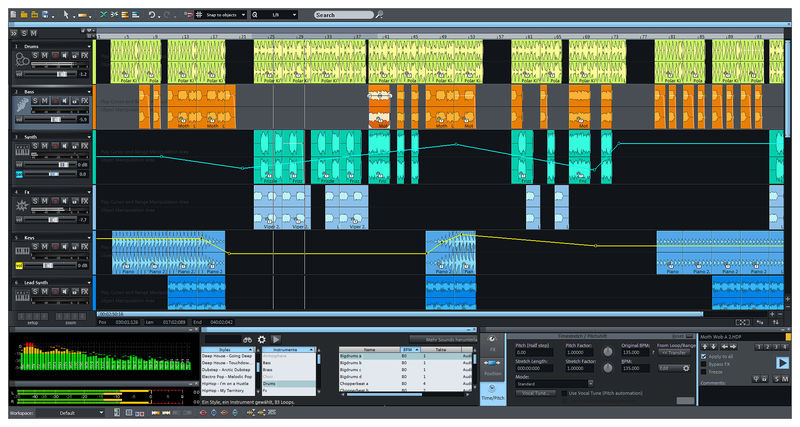Image resolution: width=800 pixels, height=427 pixels.
Task: Expand the Synth track name dropdown arrow
Action: tap(89, 137)
